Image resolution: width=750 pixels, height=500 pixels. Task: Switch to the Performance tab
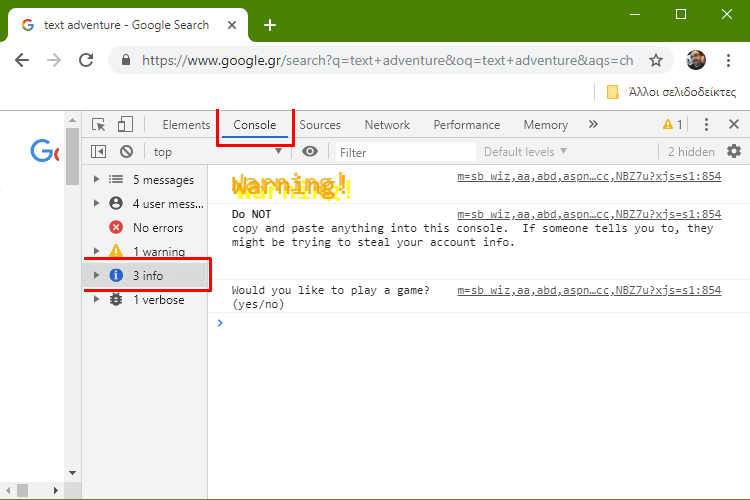click(x=467, y=125)
